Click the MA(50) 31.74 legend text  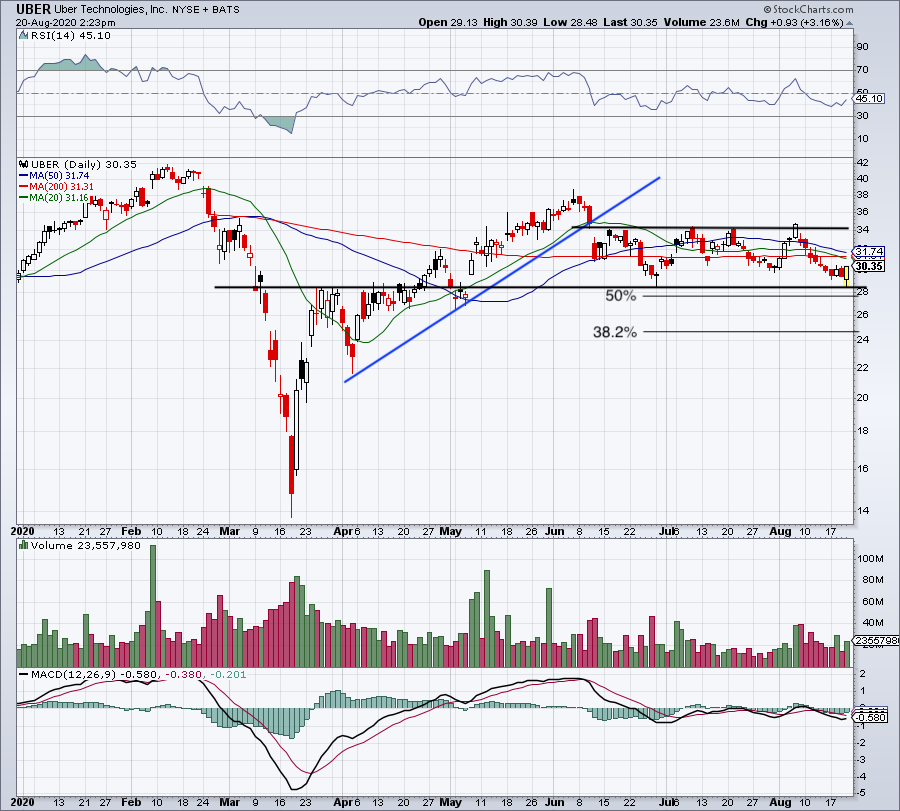[x=59, y=176]
